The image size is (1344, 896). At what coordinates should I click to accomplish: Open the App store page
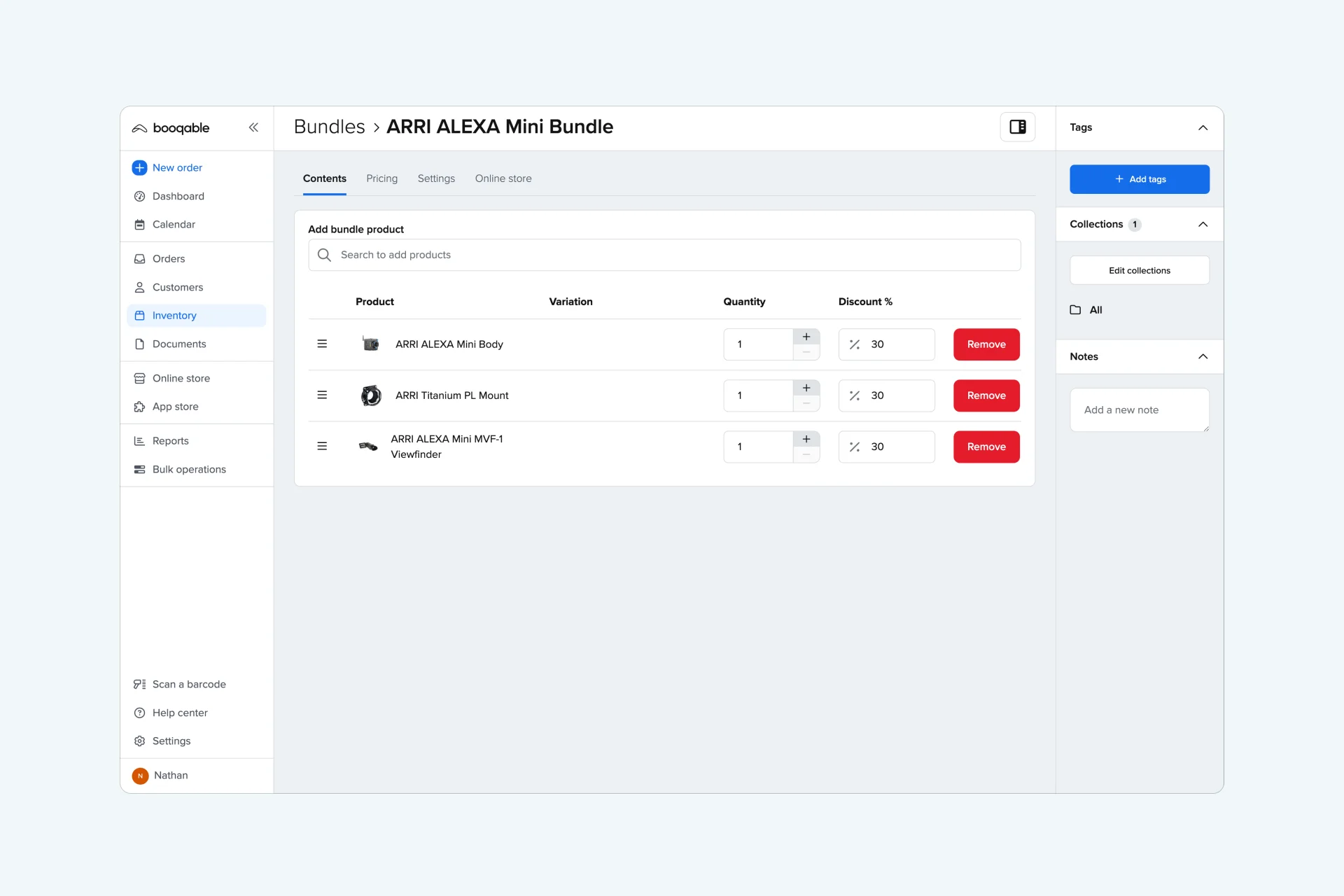point(175,407)
